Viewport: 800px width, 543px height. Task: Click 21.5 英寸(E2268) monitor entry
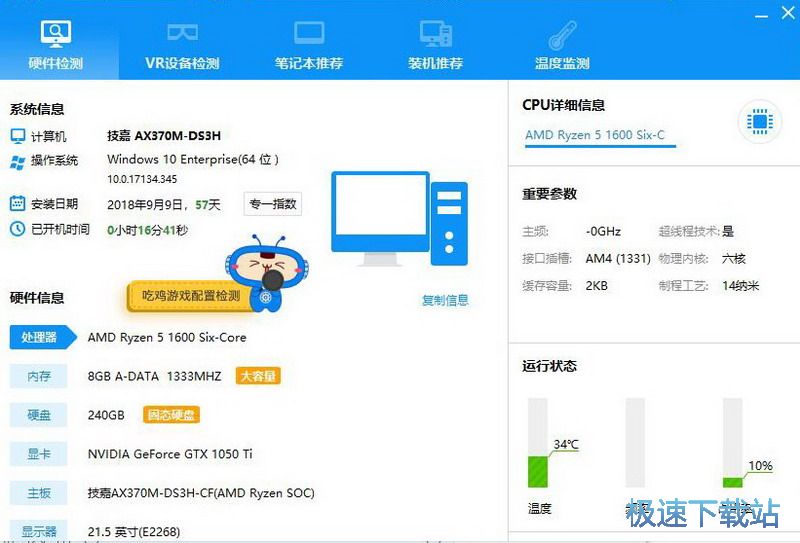(134, 532)
